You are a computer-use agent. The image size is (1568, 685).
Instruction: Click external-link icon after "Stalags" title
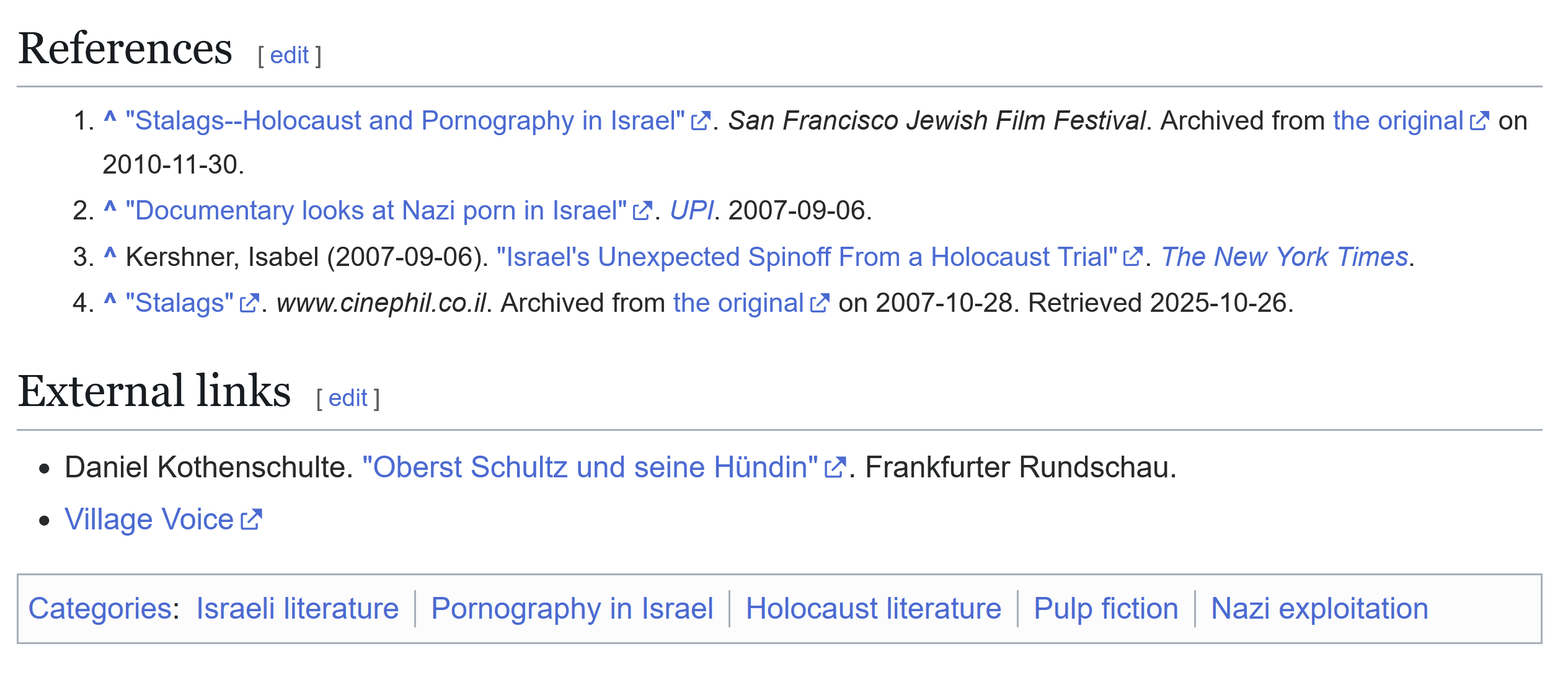tap(249, 304)
